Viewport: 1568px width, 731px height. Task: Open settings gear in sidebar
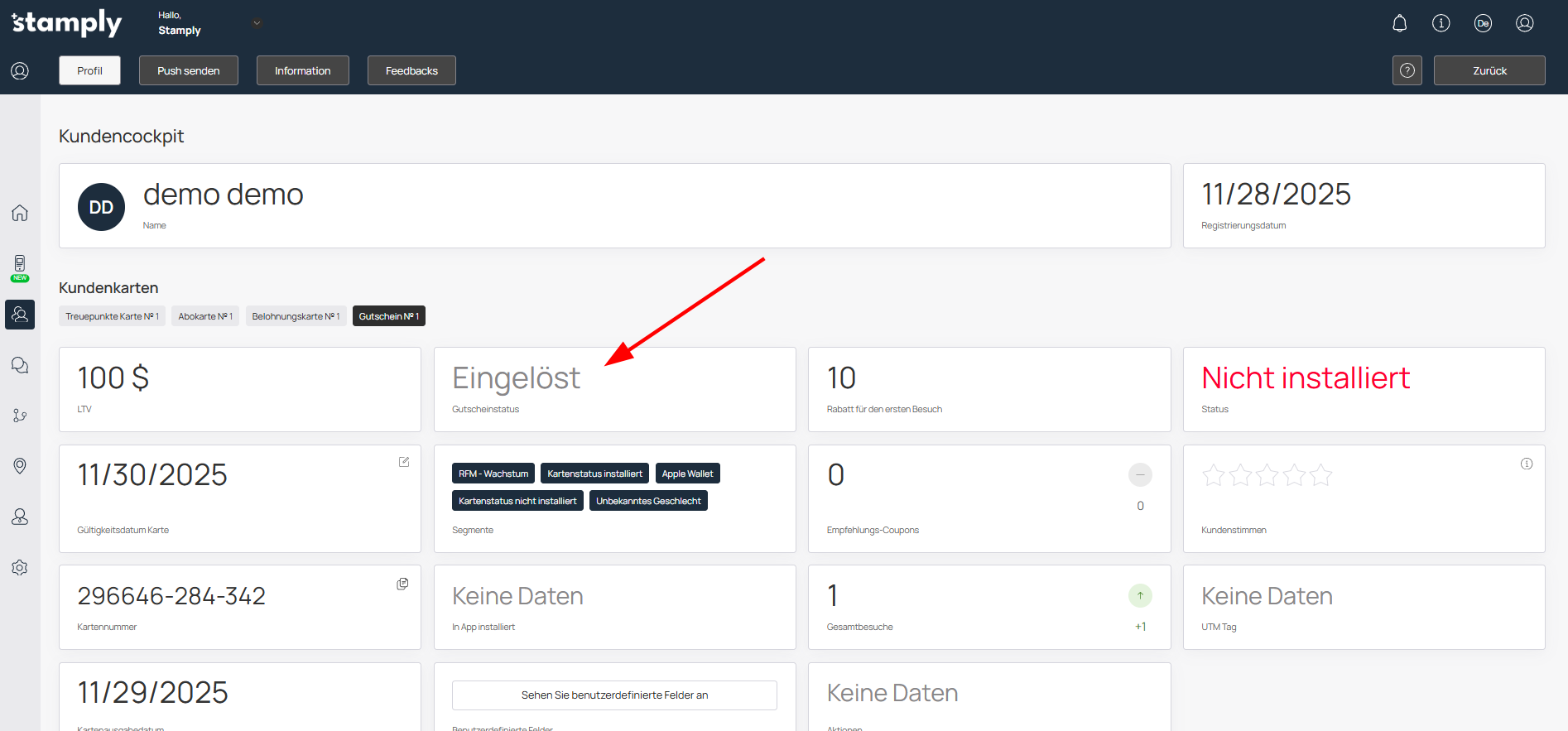point(20,567)
